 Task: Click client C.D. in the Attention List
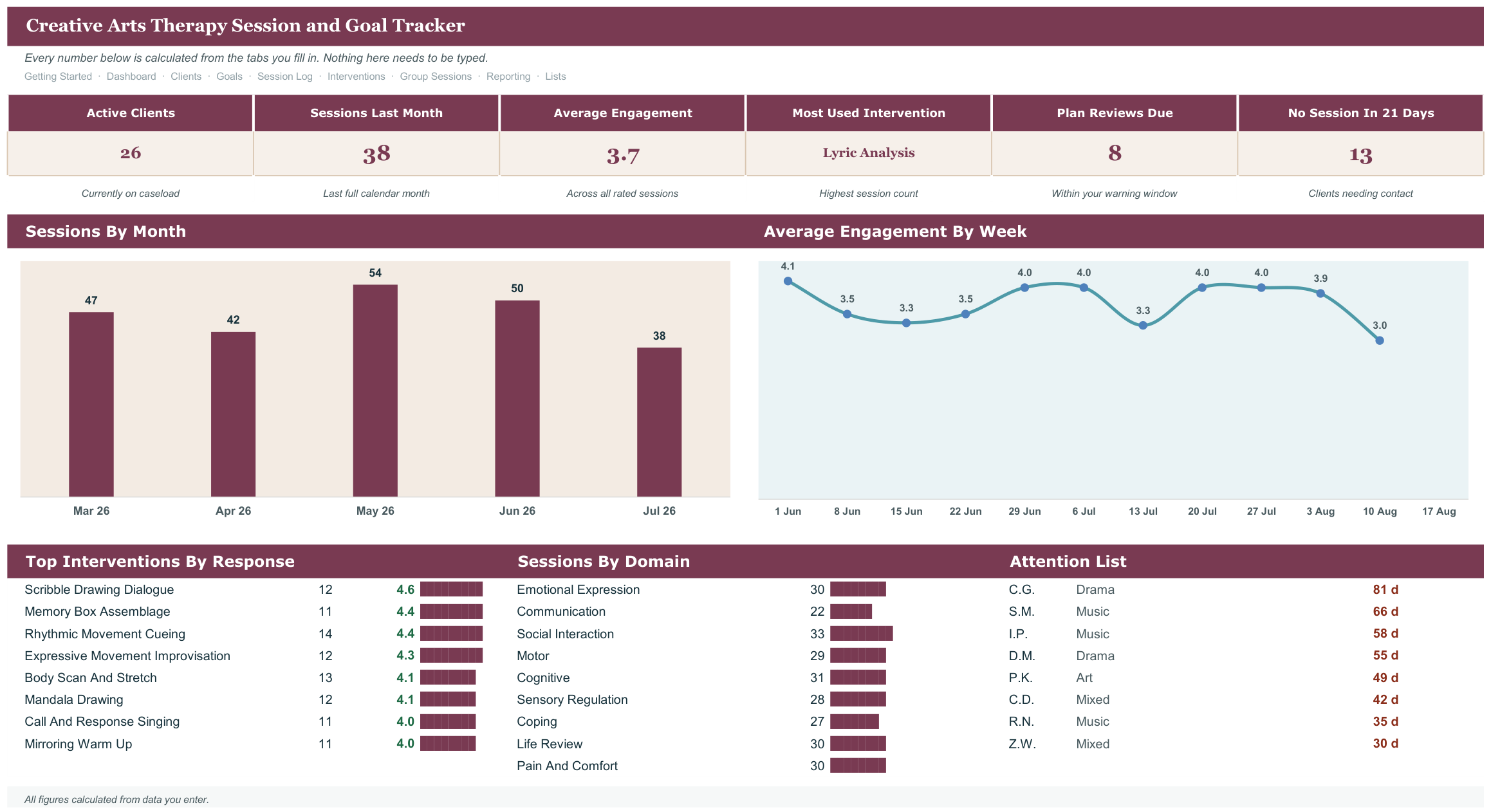tap(1022, 699)
